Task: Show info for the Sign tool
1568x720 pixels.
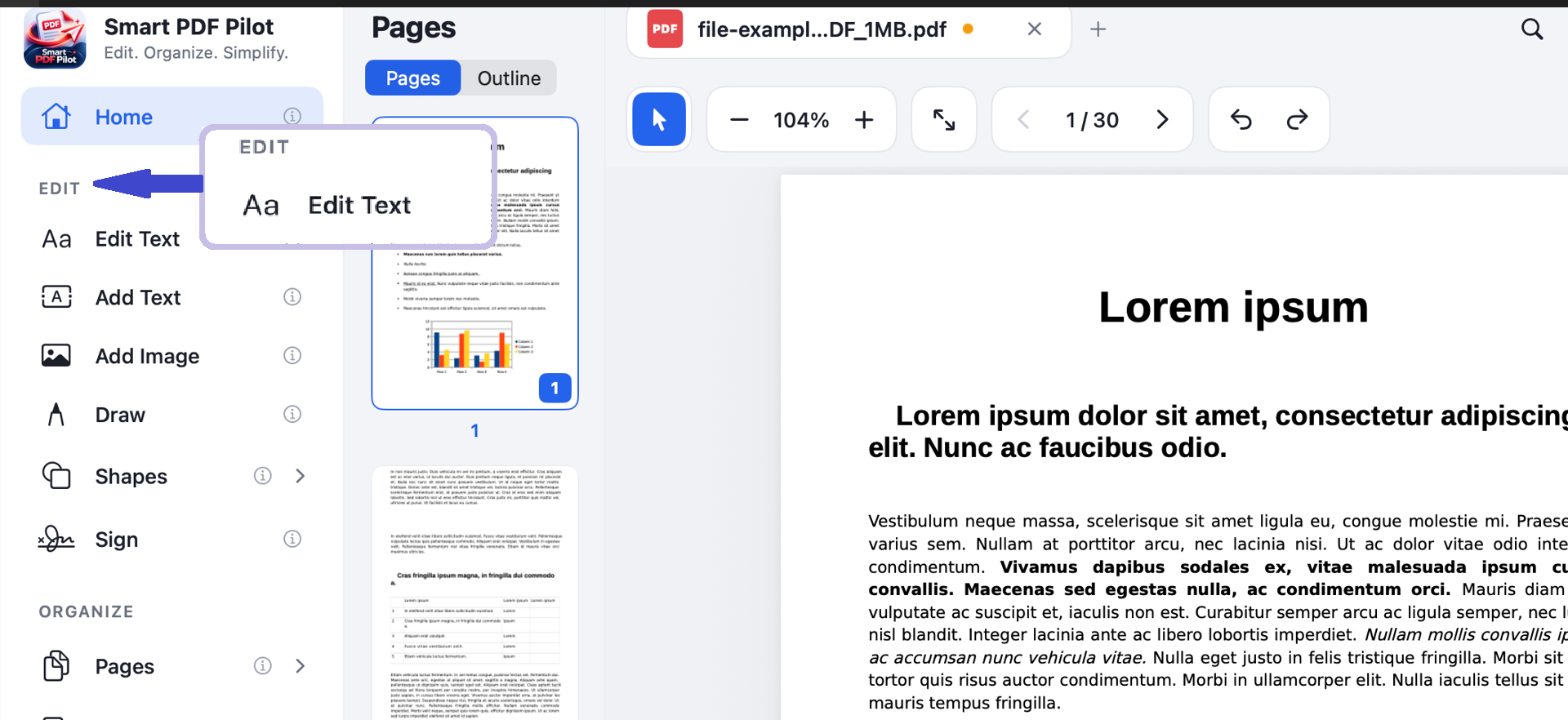Action: point(292,539)
